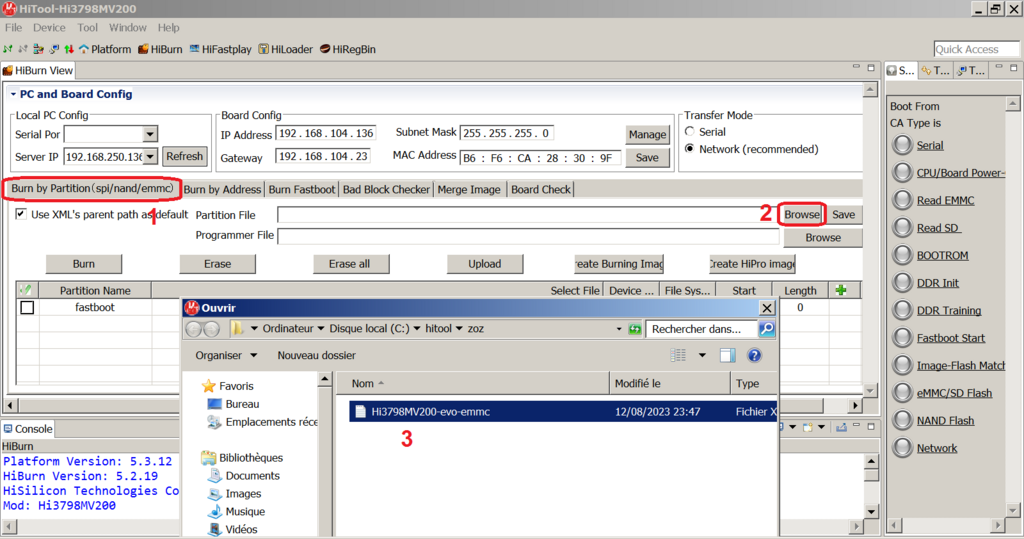The image size is (1024, 539).
Task: Open address history dropdown in Ouvrir dialog
Action: [x=619, y=329]
